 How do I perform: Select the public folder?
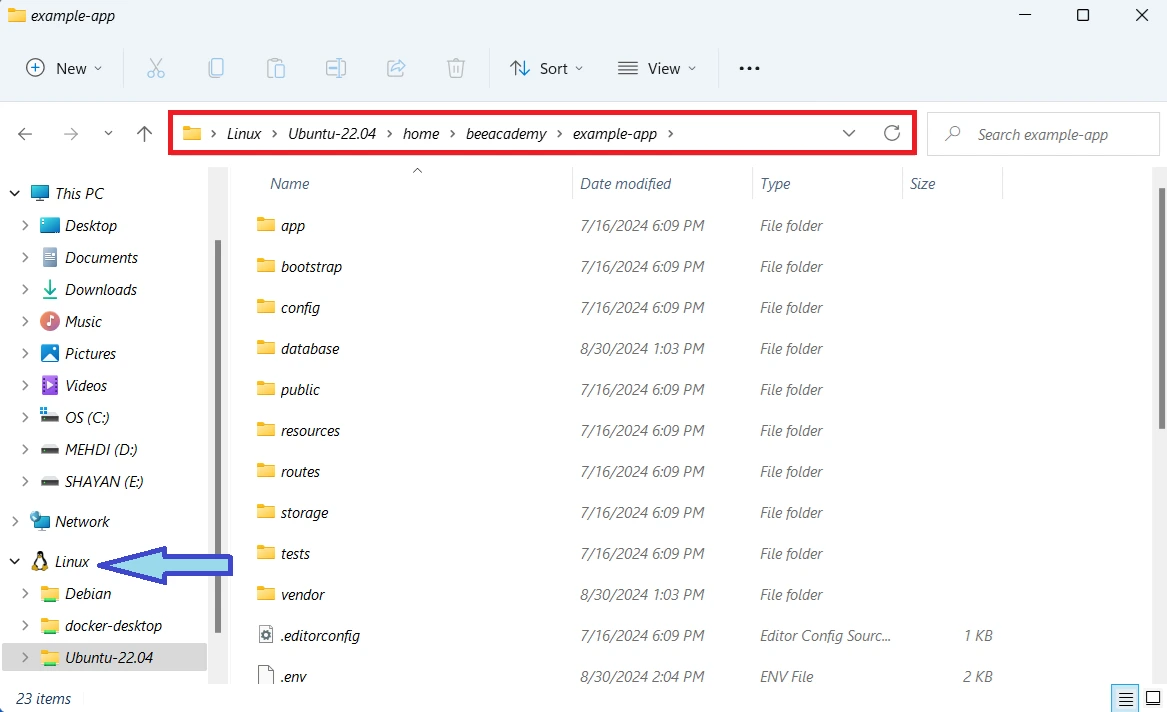pyautogui.click(x=300, y=389)
